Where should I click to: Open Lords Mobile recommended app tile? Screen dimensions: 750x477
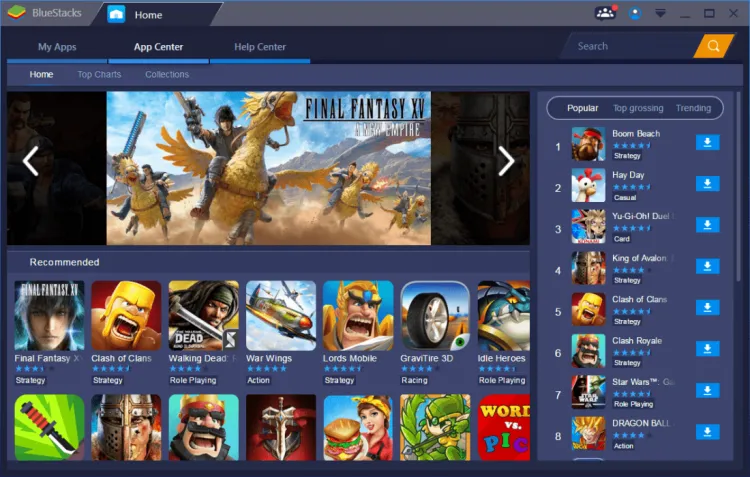(x=358, y=316)
